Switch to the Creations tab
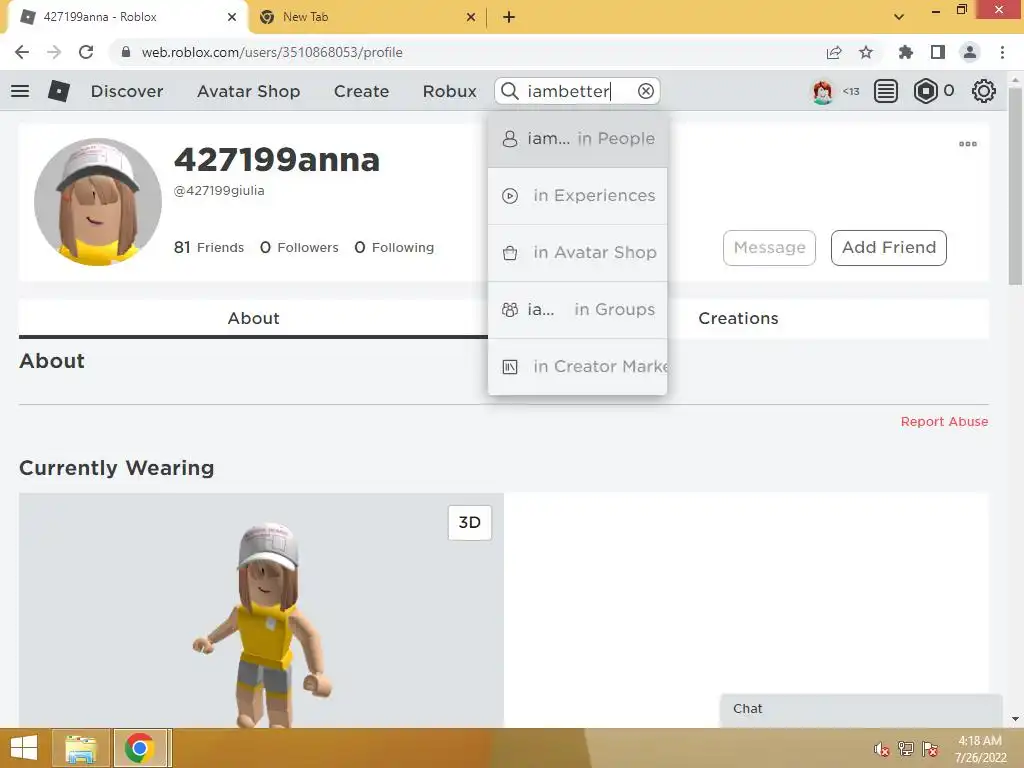 pos(738,319)
